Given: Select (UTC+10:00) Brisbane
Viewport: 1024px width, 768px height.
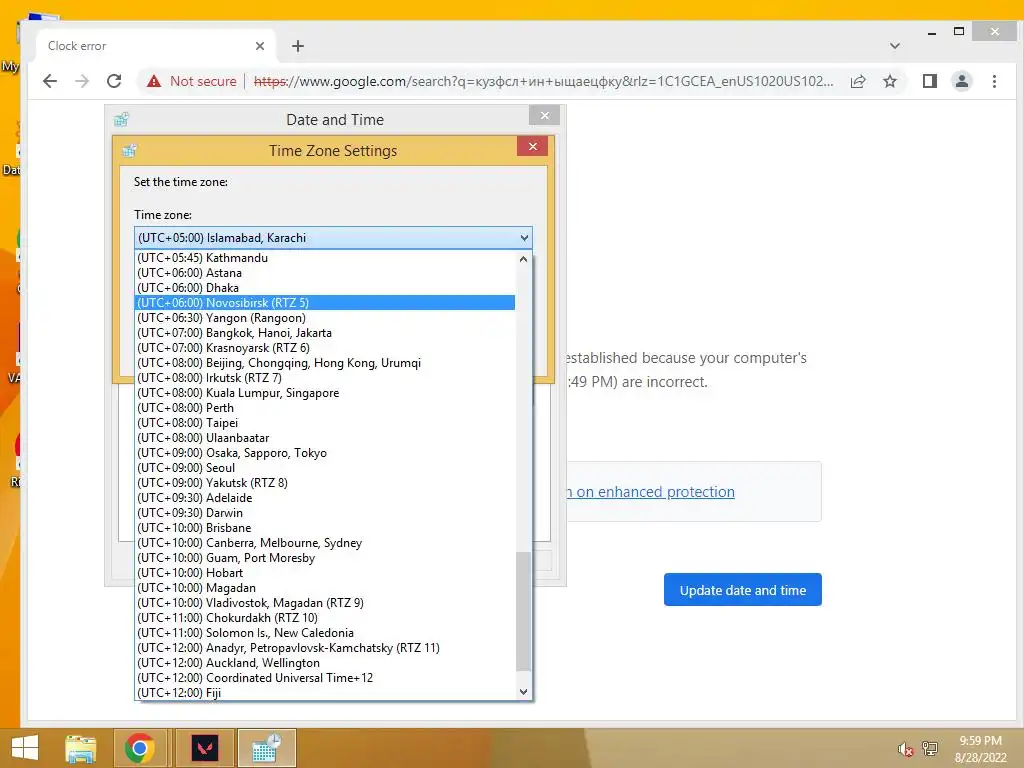Looking at the screenshot, I should (x=325, y=528).
